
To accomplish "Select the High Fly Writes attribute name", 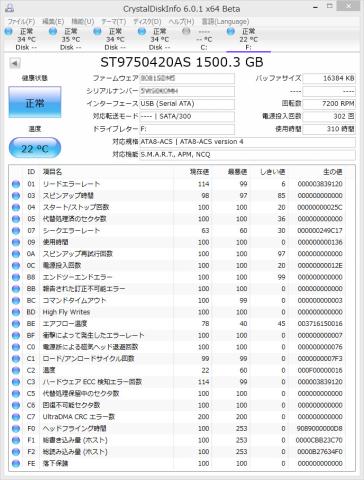I will pyautogui.click(x=66, y=312).
